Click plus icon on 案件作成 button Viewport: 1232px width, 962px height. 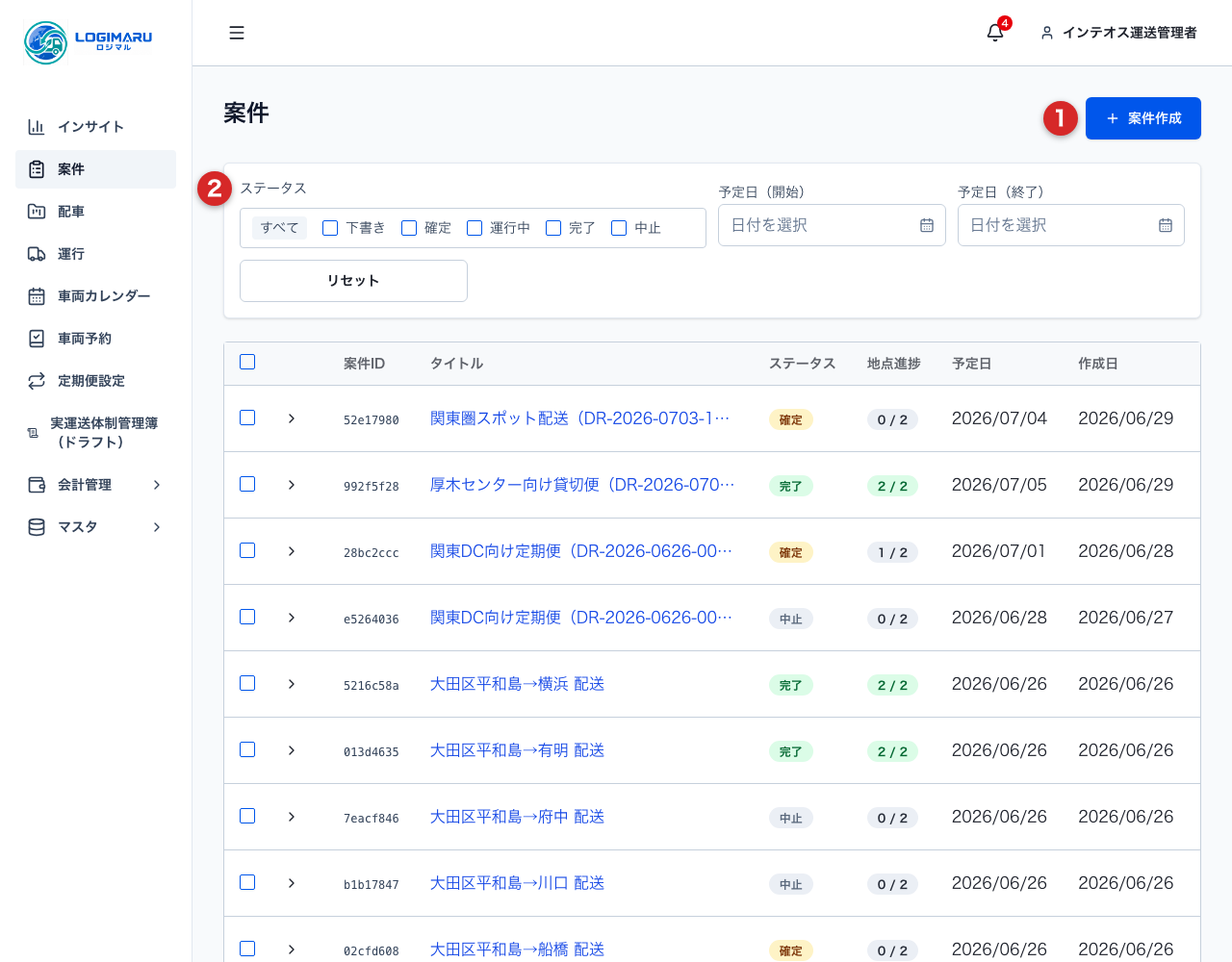(1113, 118)
